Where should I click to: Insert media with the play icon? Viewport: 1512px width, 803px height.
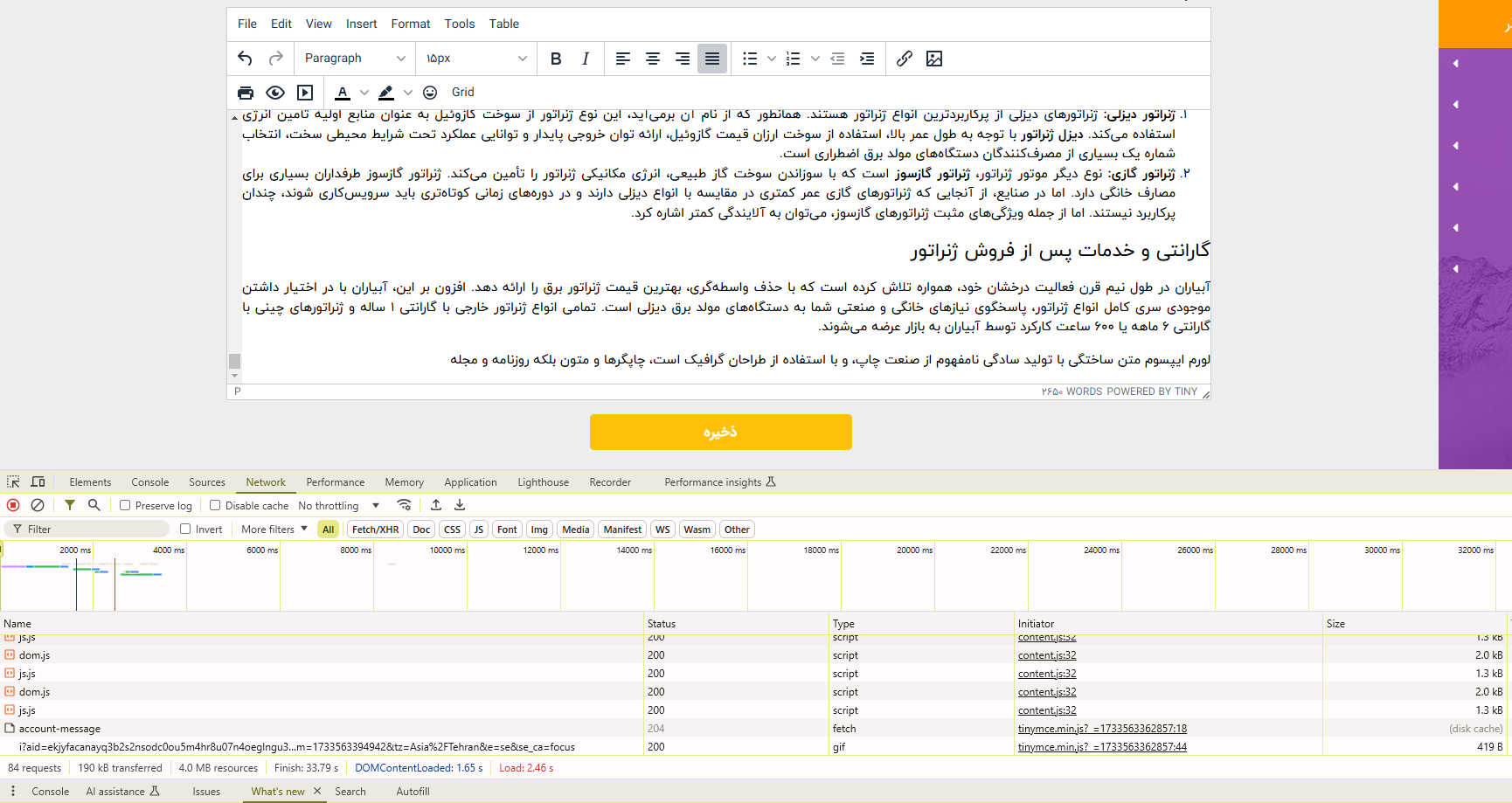click(305, 93)
